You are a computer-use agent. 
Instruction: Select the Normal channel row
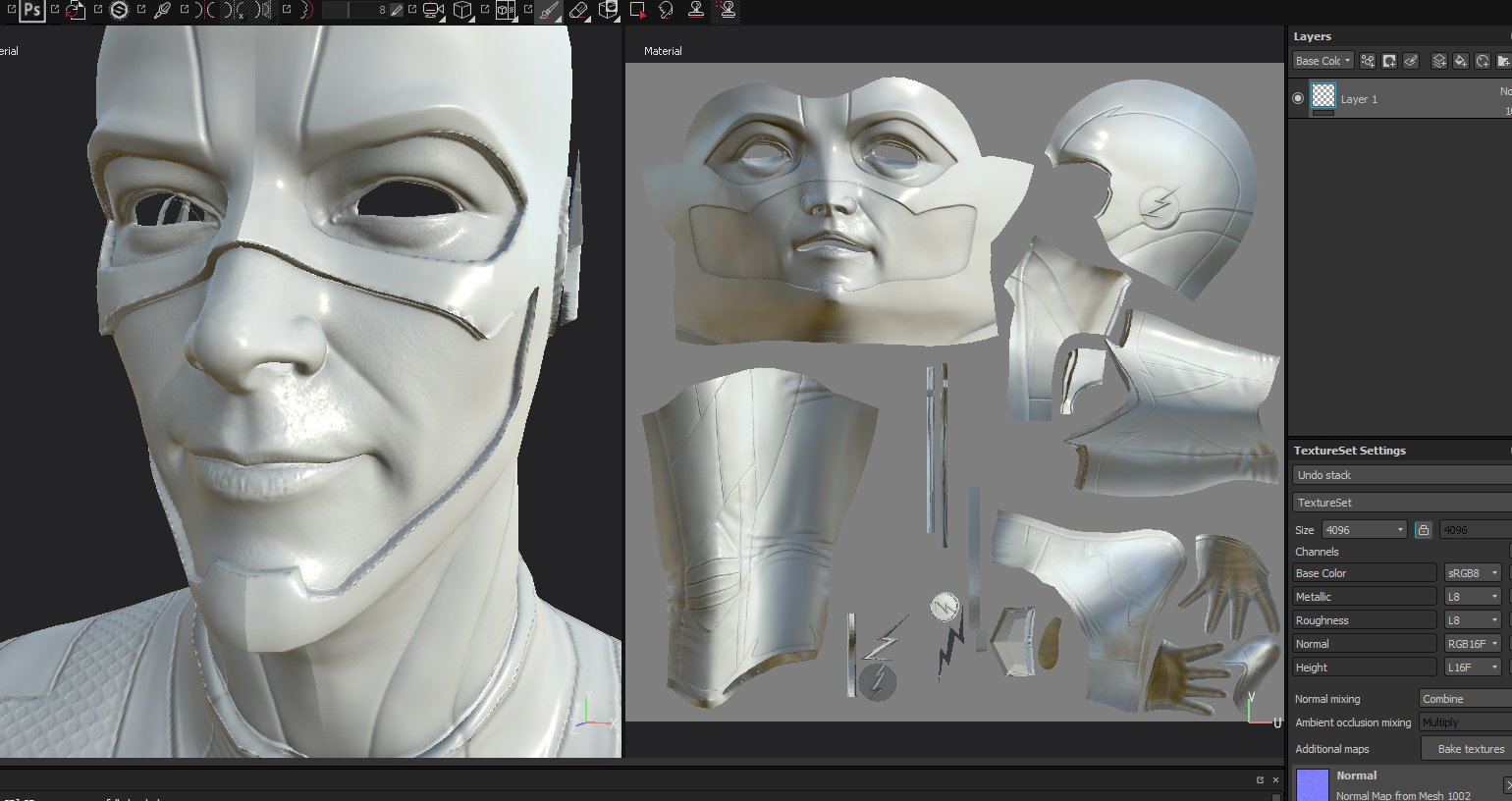coord(1365,644)
